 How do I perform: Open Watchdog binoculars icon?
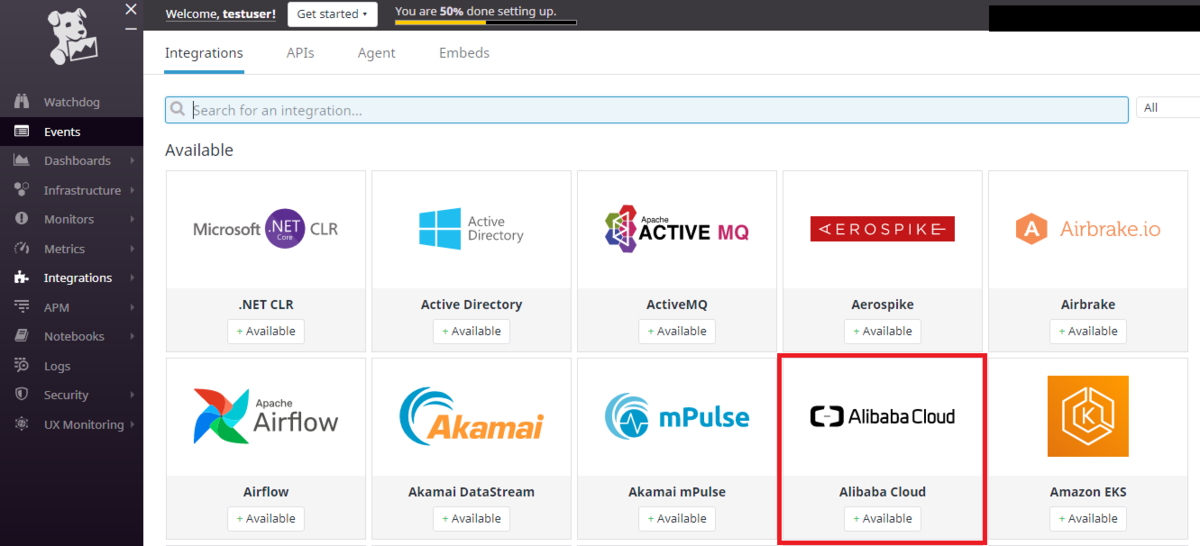(x=21, y=102)
